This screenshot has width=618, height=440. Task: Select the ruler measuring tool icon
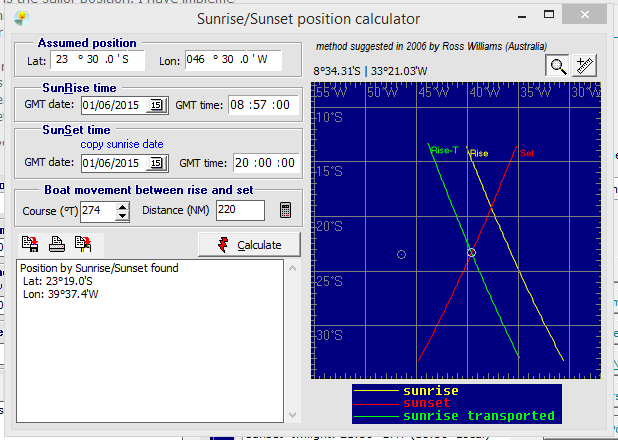click(584, 65)
